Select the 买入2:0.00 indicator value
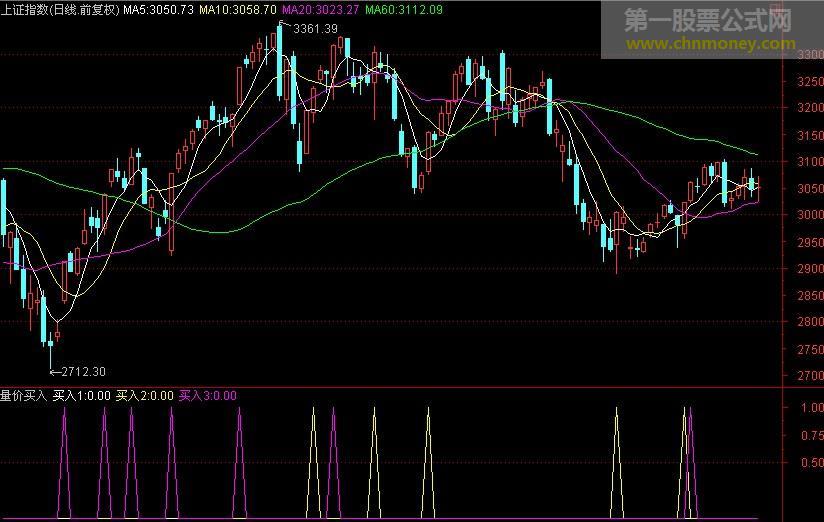This screenshot has width=824, height=522. pyautogui.click(x=144, y=395)
